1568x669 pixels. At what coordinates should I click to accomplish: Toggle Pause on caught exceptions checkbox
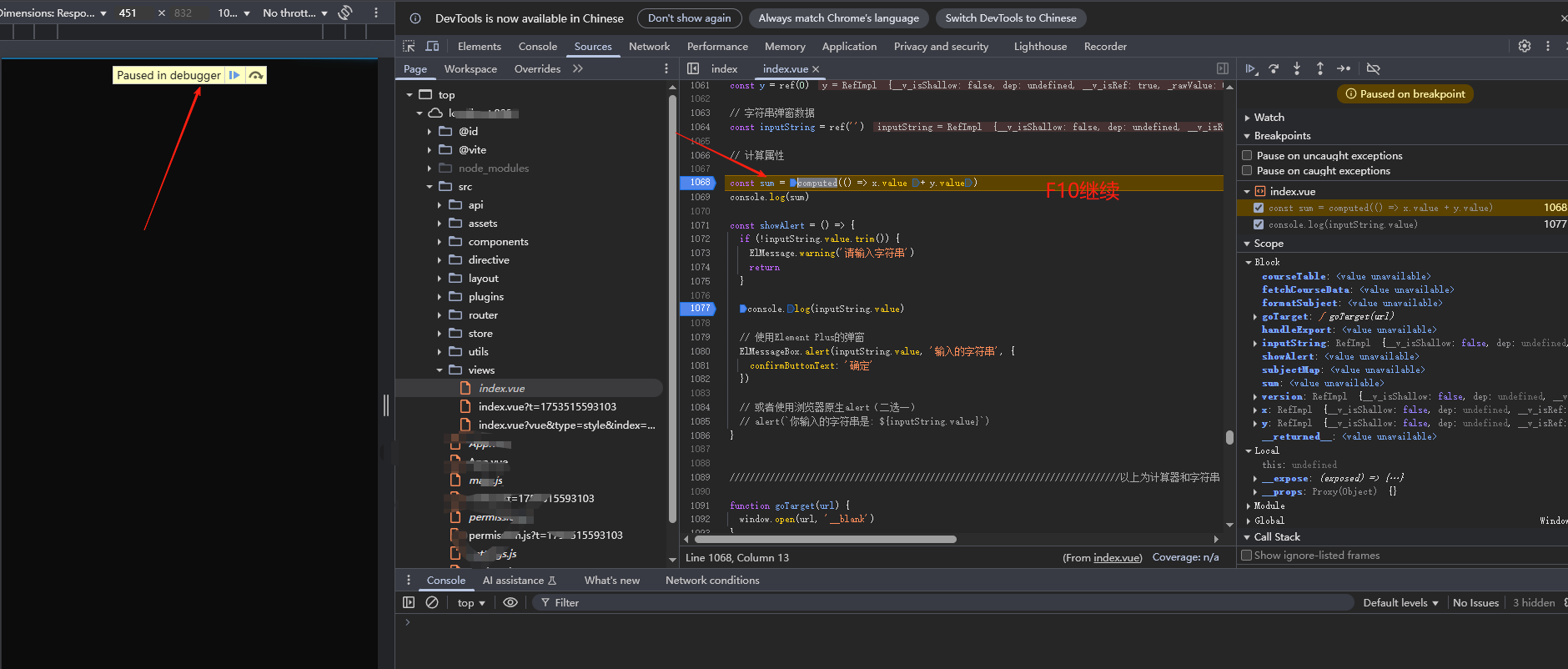click(1248, 170)
